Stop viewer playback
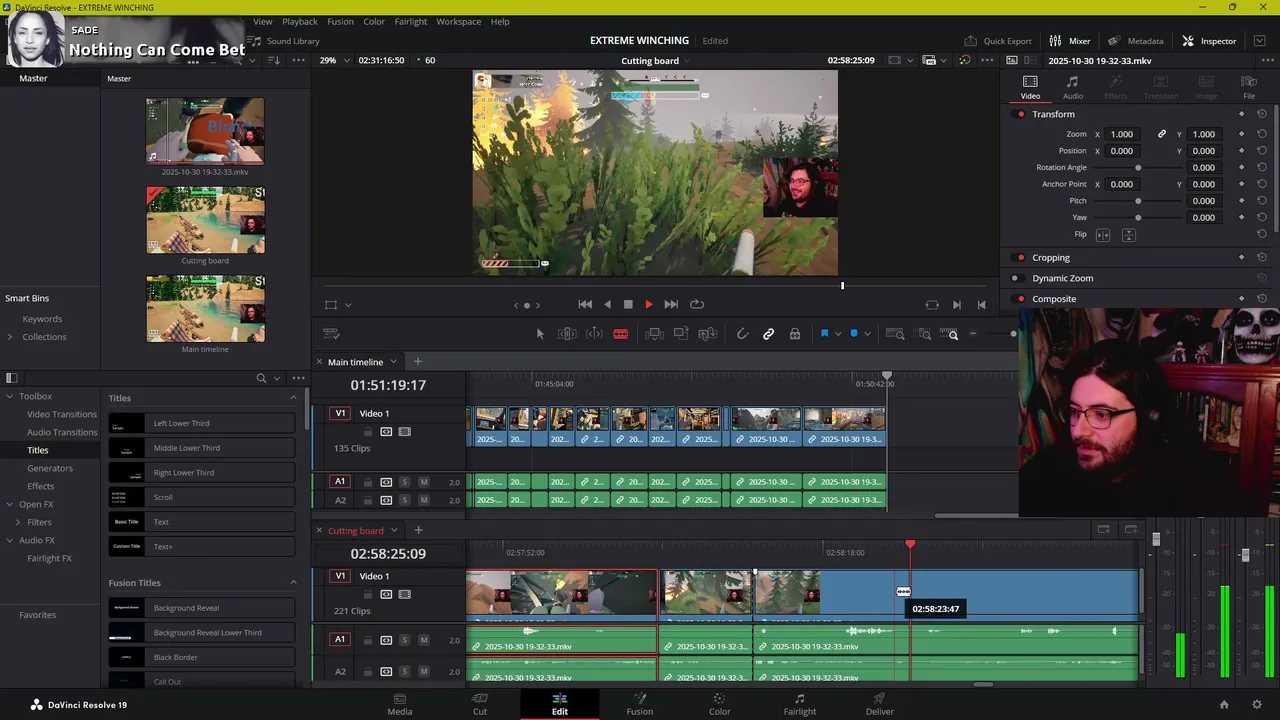The image size is (1280, 720). point(628,304)
